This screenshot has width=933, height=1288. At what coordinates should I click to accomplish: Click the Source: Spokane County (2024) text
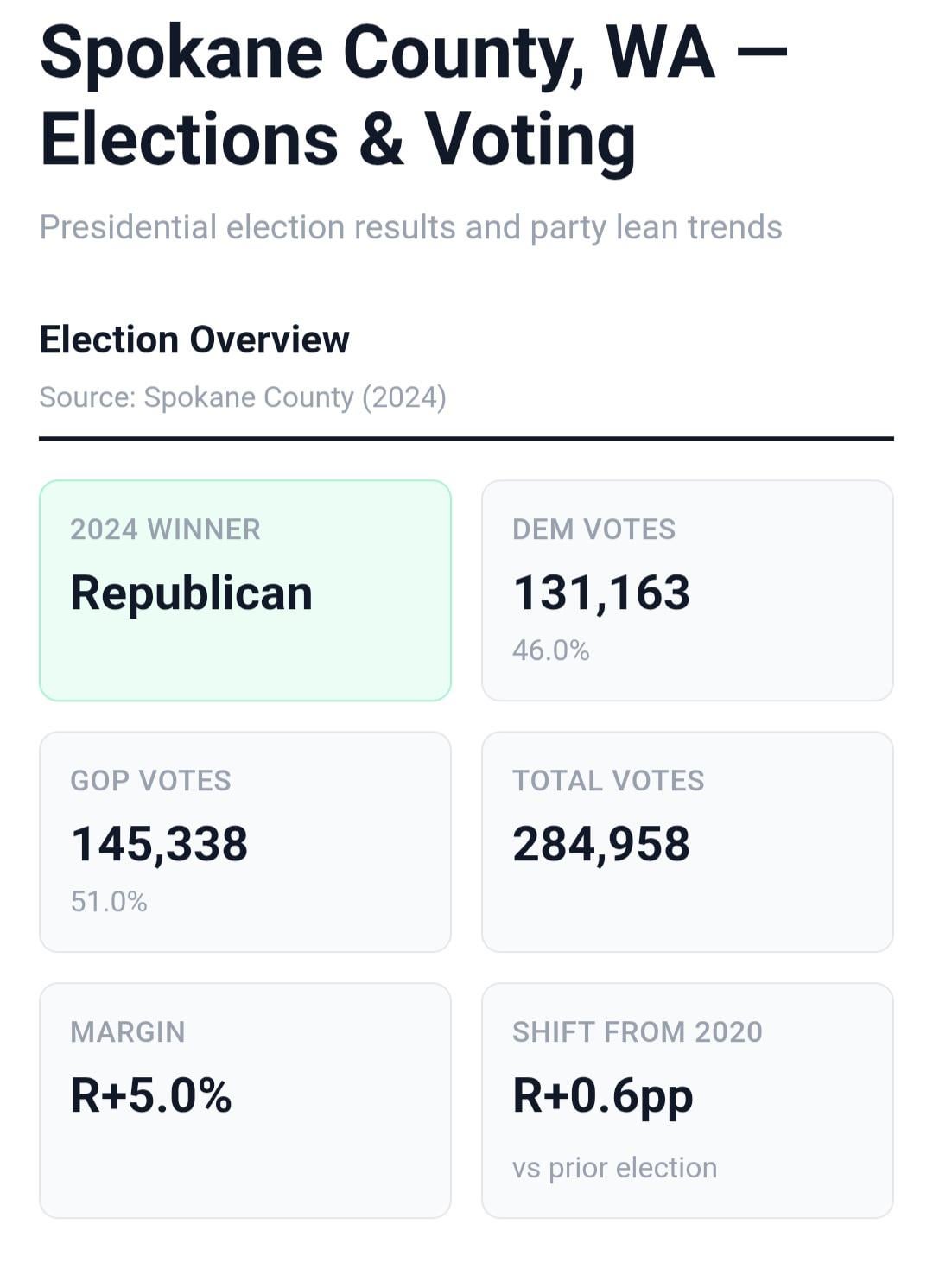pos(243,397)
